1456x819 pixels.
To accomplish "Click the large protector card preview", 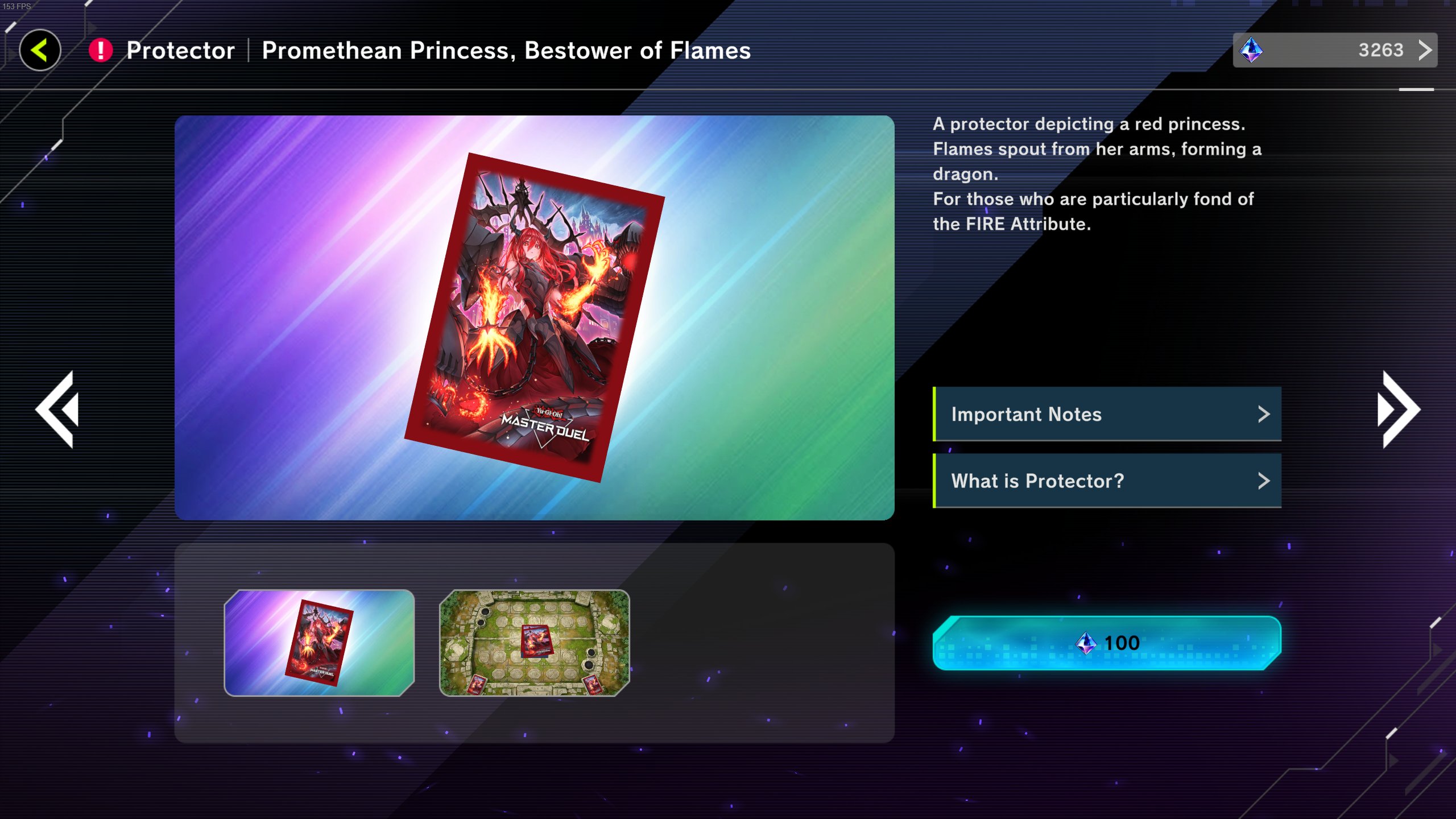I will [x=534, y=317].
